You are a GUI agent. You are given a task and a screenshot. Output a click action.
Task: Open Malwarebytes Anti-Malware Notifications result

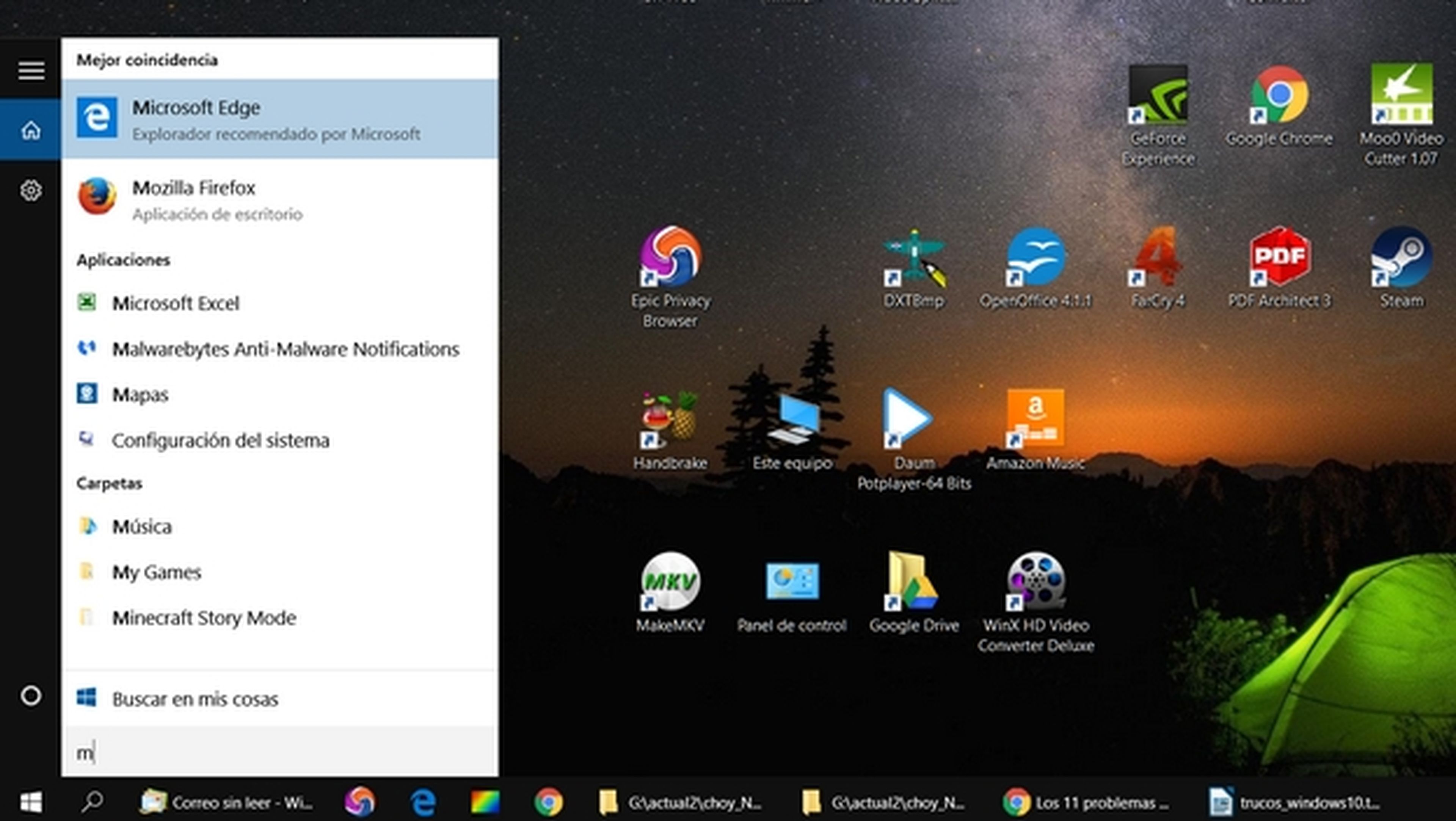point(280,349)
